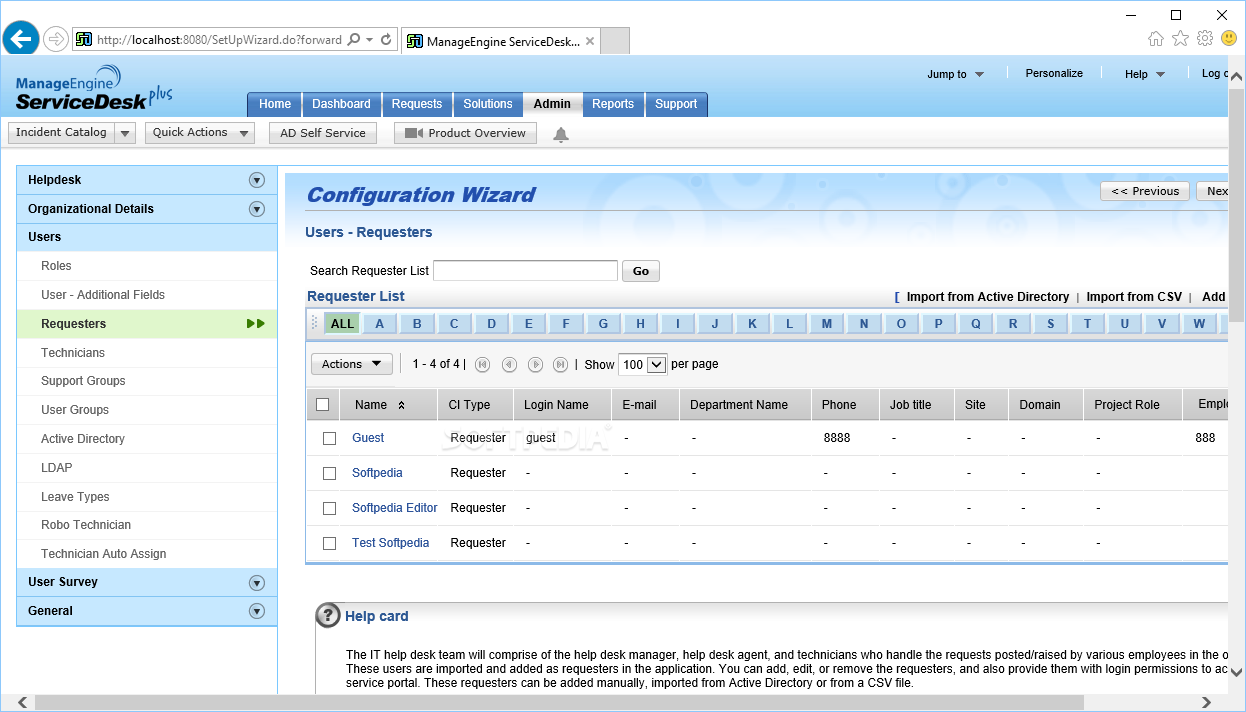
Task: Open the Quick Actions dropdown
Action: coord(200,133)
